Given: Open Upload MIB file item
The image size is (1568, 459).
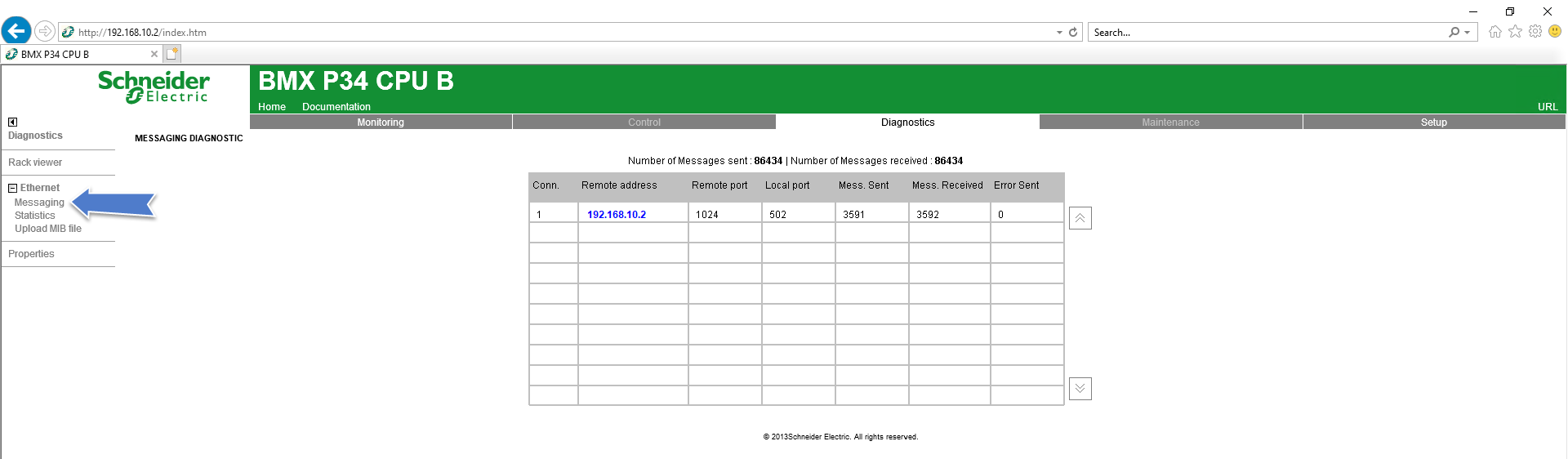Looking at the screenshot, I should (x=48, y=229).
